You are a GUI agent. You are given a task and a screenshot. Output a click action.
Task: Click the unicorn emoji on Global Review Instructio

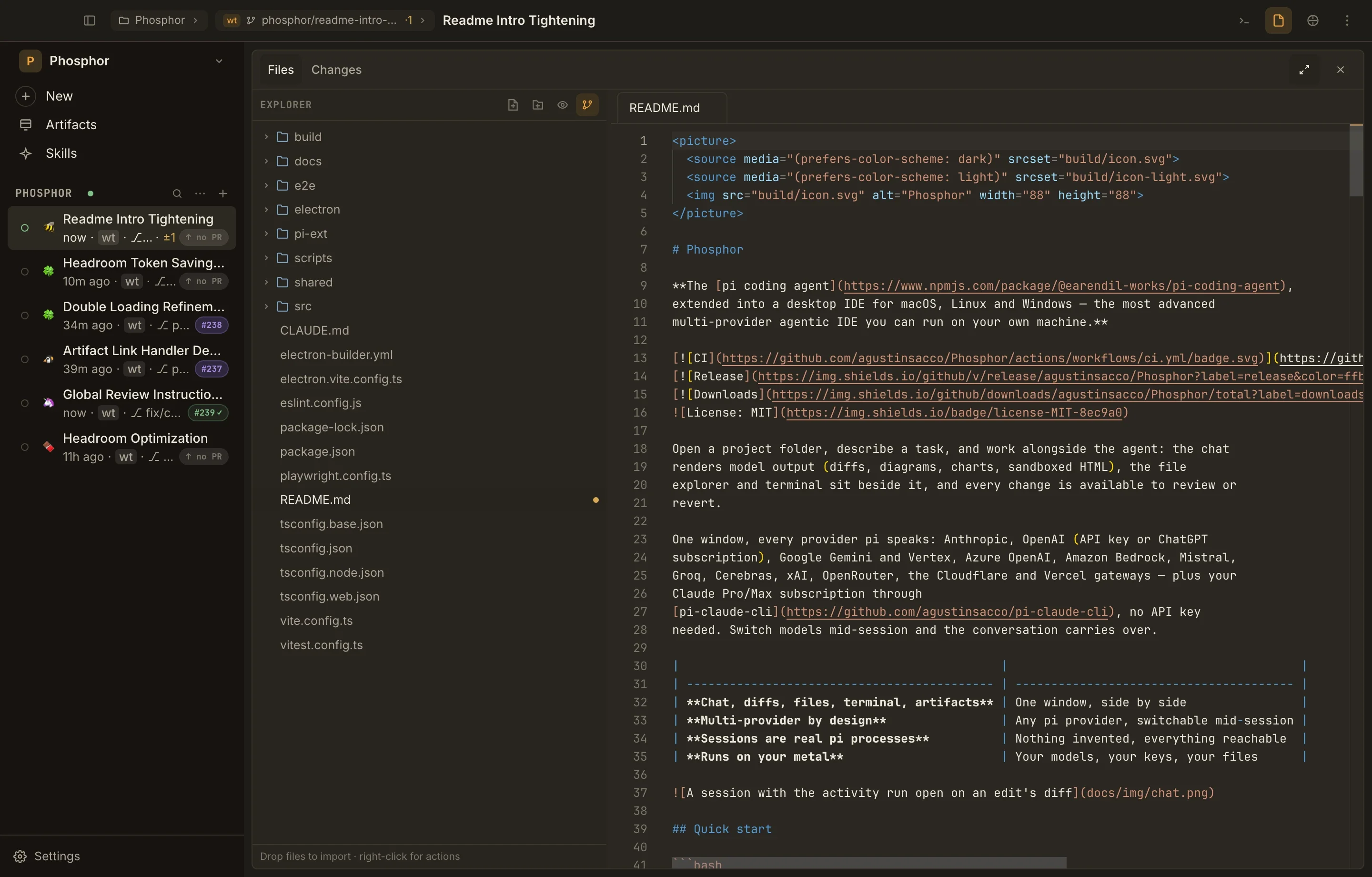point(49,403)
